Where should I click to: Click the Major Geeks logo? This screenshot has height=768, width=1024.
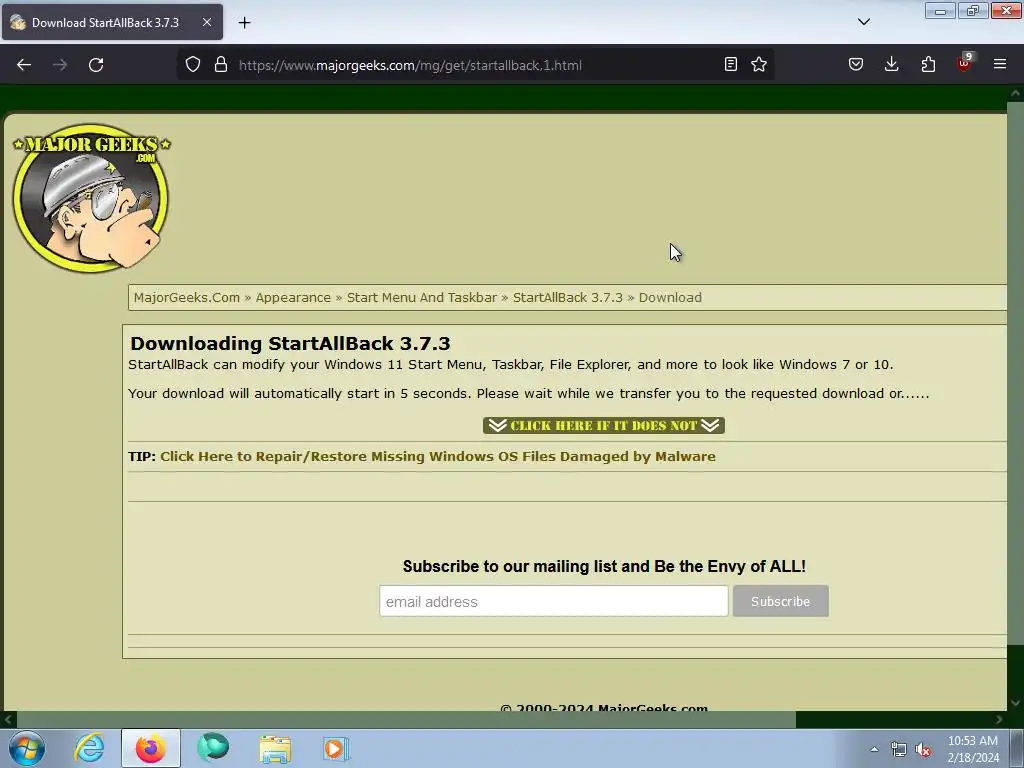91,197
